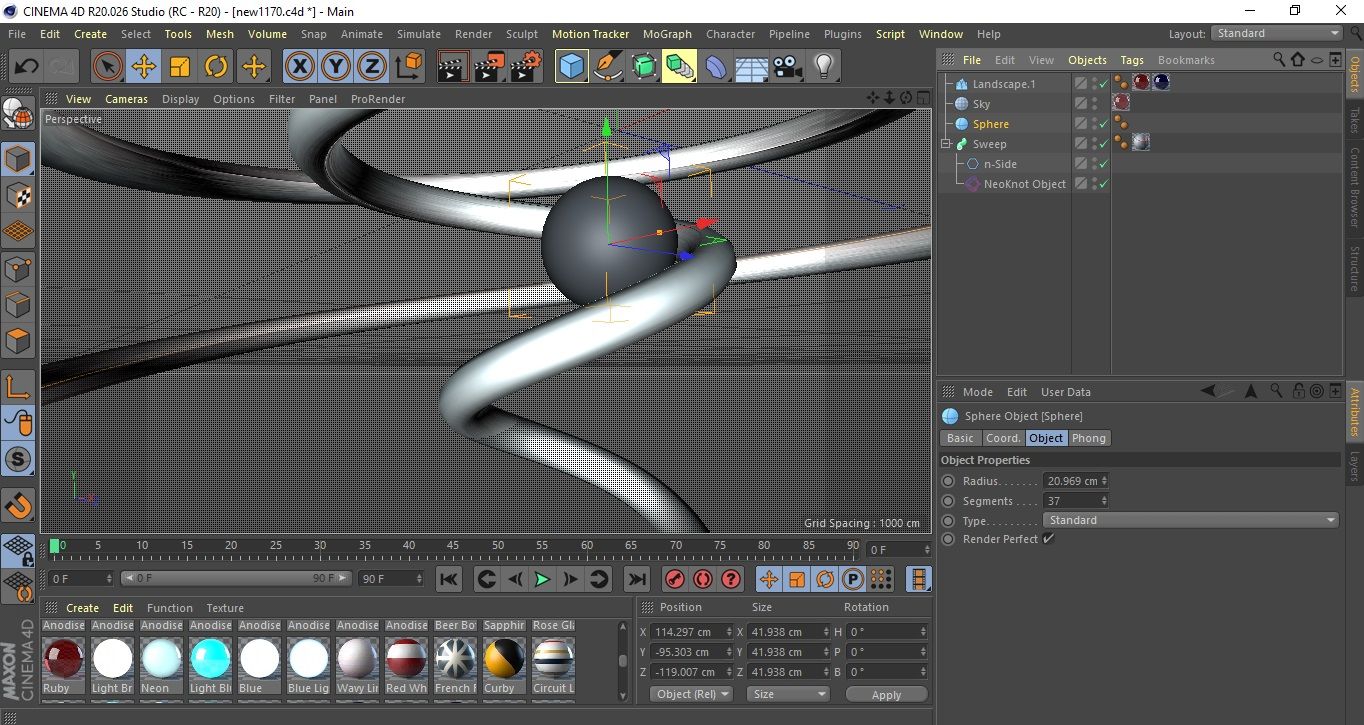Select the Neon material swatch
The height and width of the screenshot is (725, 1364).
[161, 660]
